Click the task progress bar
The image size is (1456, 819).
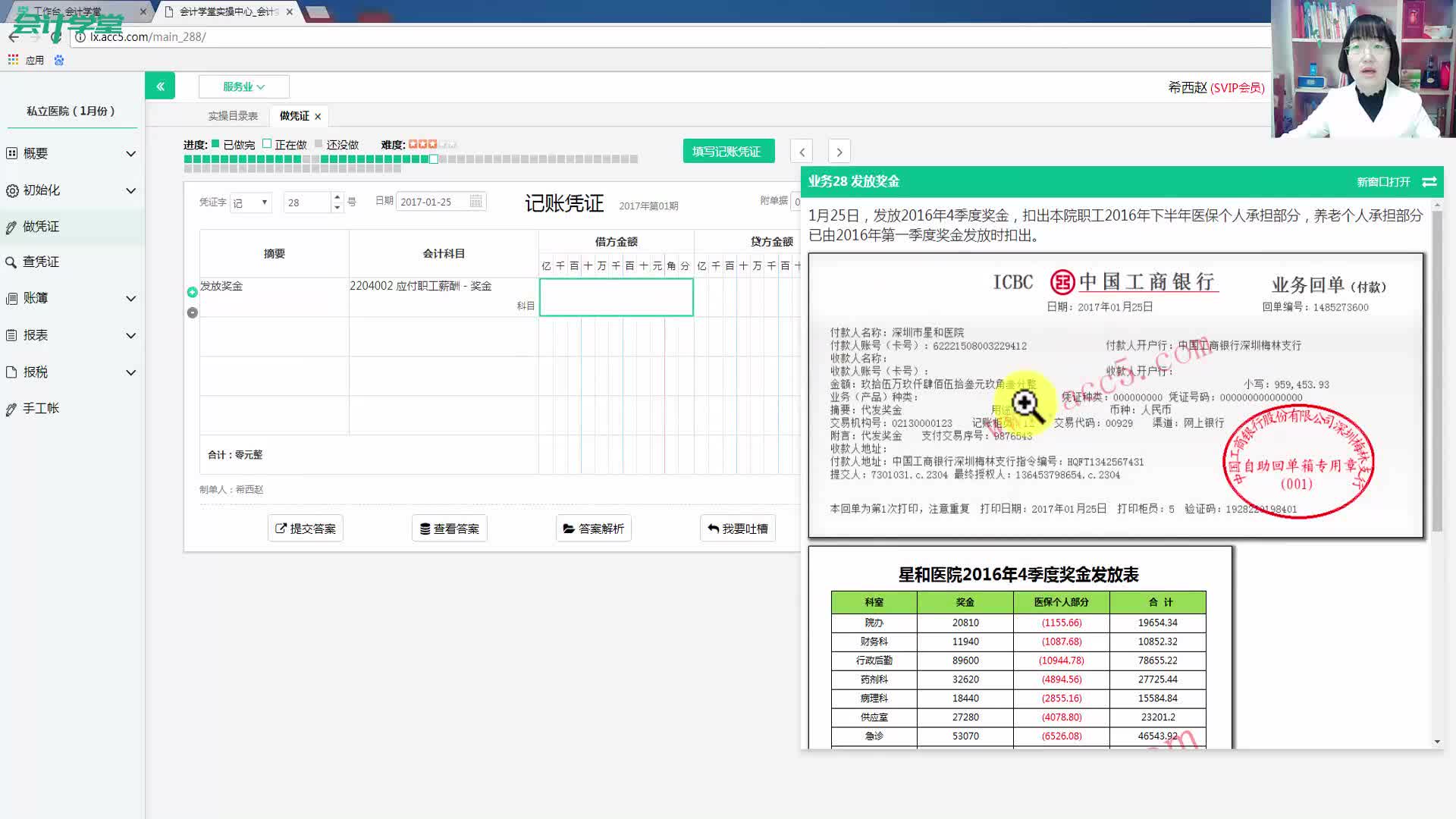tap(410, 159)
